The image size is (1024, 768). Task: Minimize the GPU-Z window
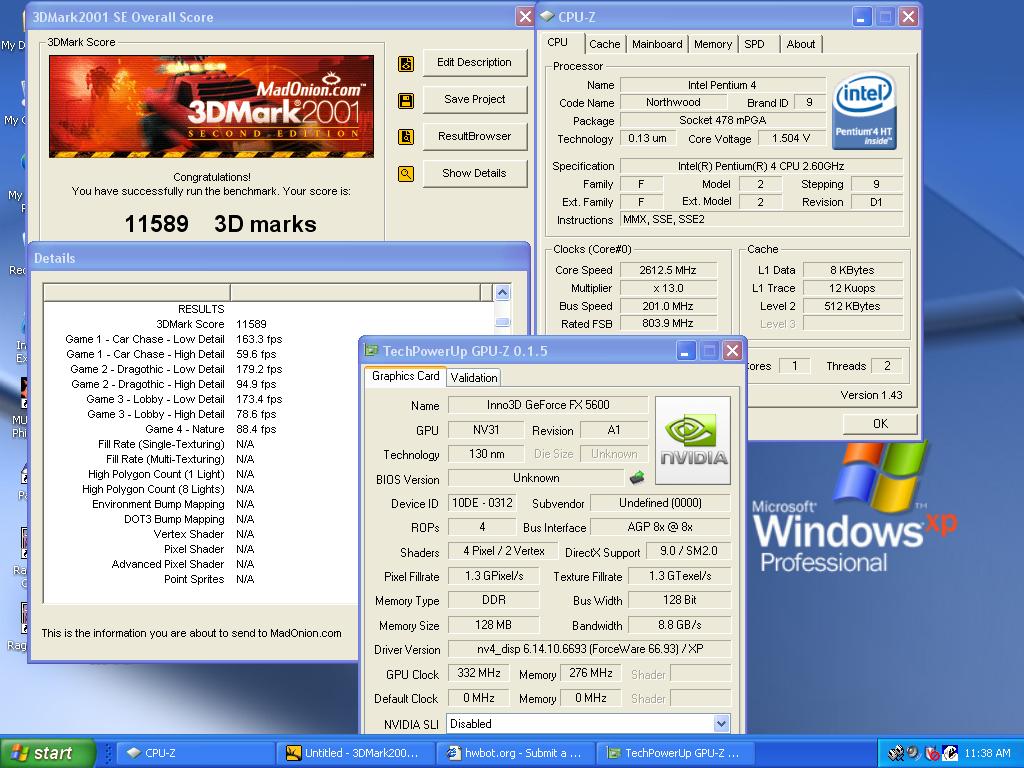[x=684, y=351]
